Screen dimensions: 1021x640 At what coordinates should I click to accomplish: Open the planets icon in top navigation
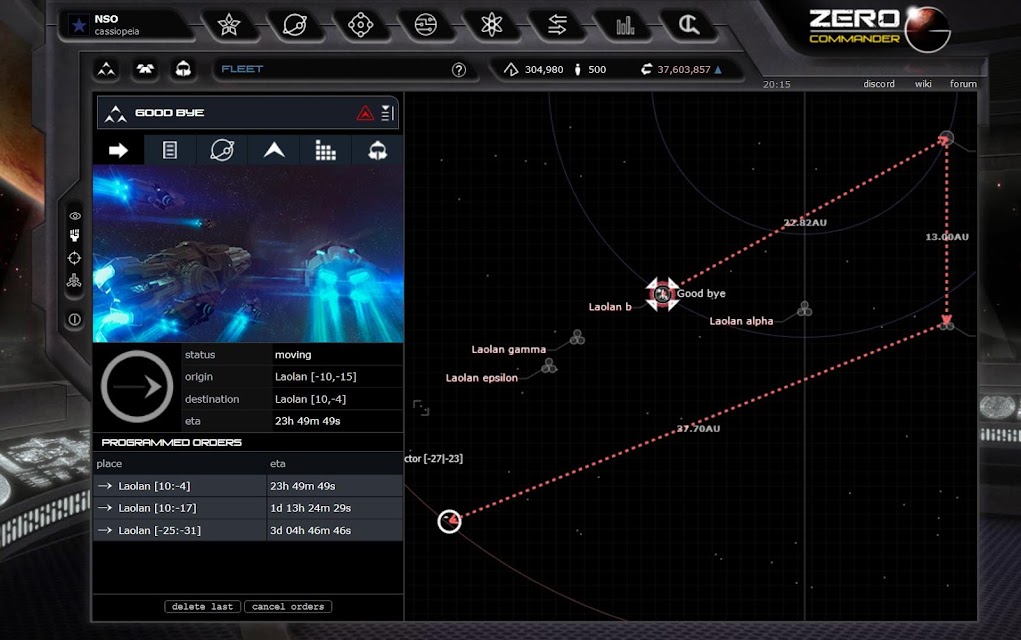click(294, 25)
